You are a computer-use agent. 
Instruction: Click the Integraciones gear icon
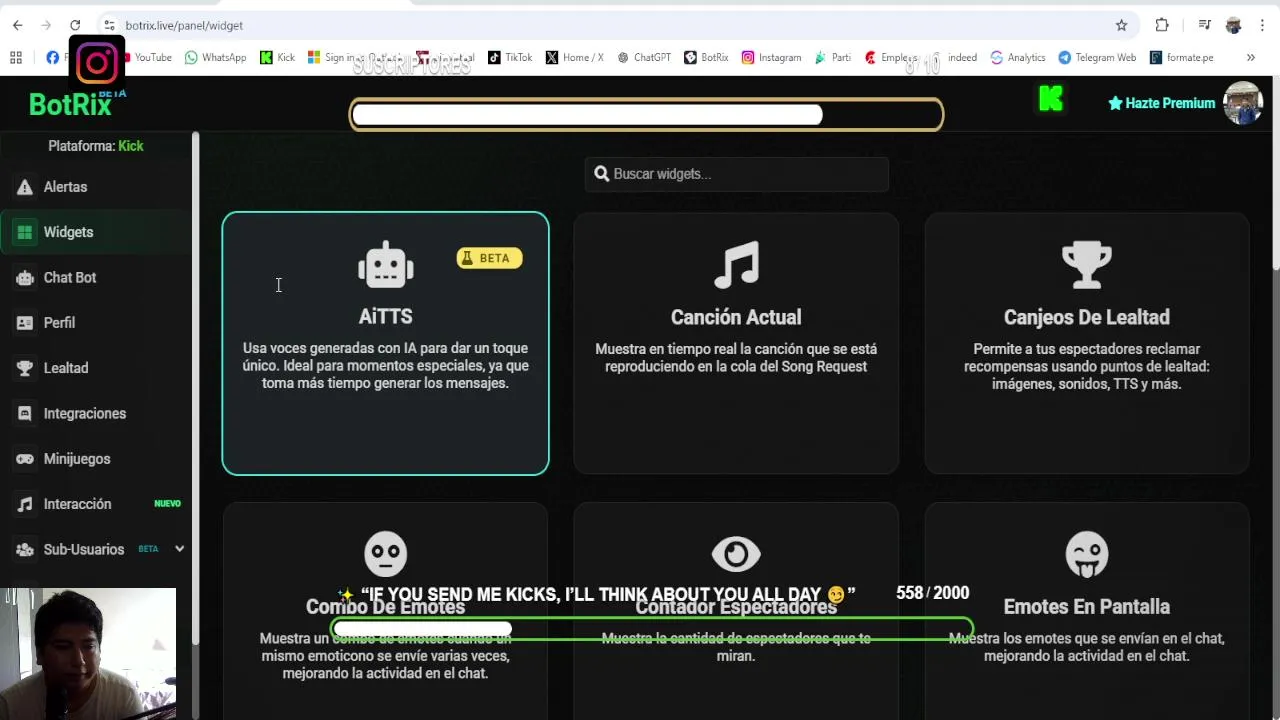click(25, 413)
